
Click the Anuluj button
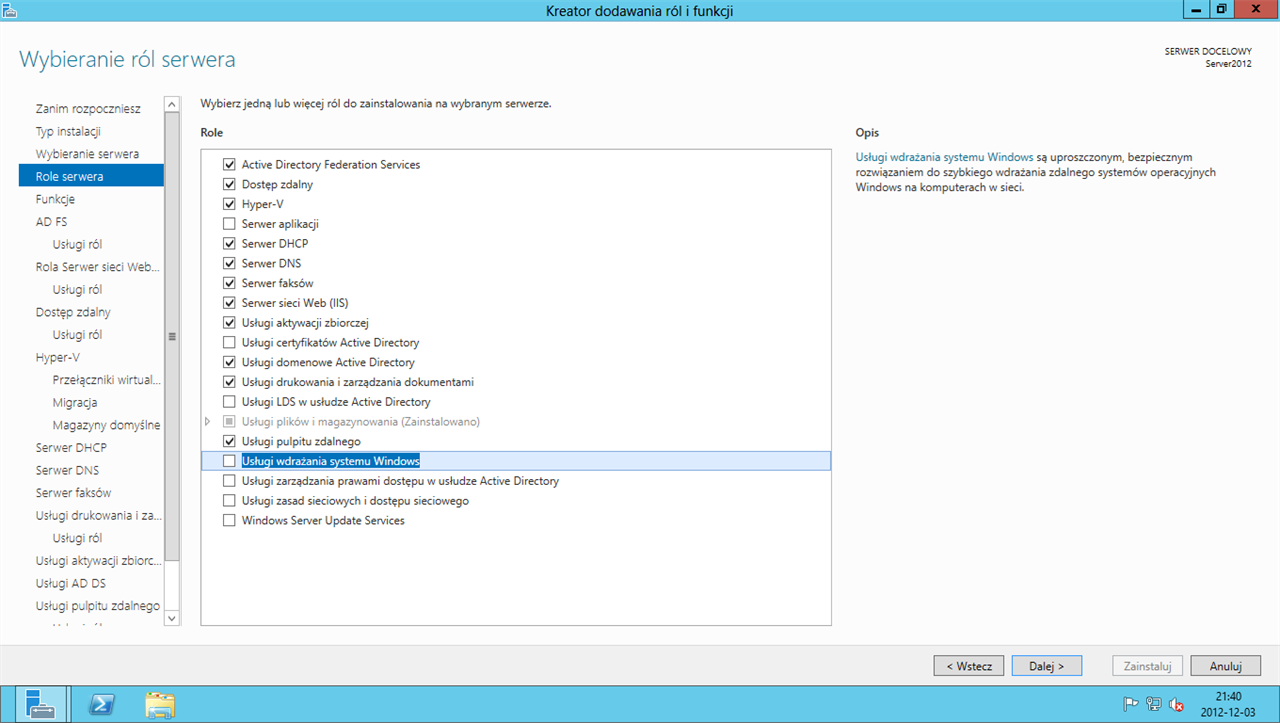tap(1225, 665)
